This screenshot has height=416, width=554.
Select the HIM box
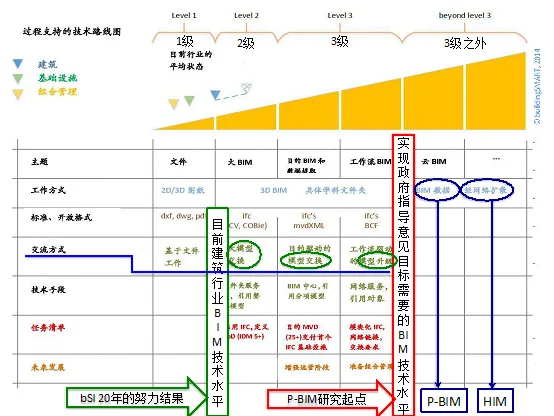pyautogui.click(x=495, y=400)
